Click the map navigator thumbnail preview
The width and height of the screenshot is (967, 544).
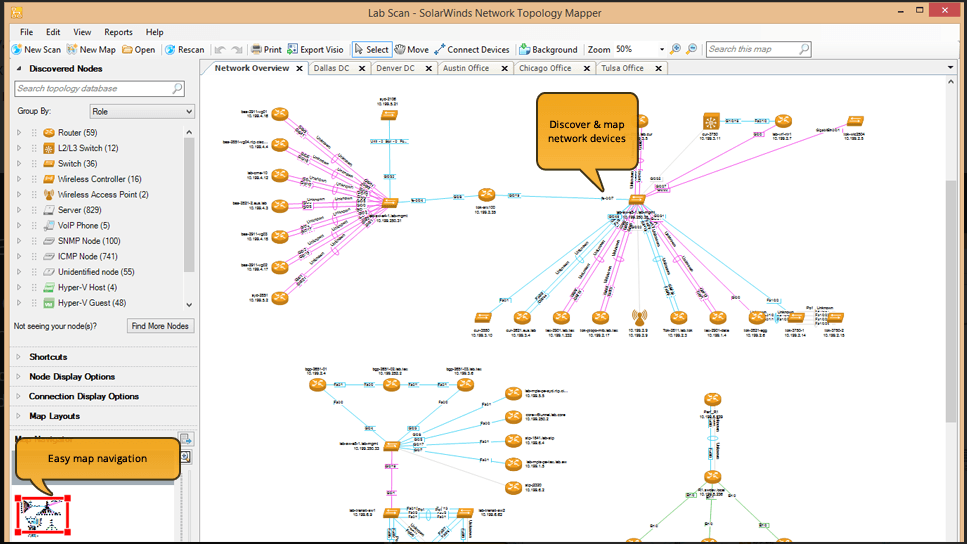(41, 515)
